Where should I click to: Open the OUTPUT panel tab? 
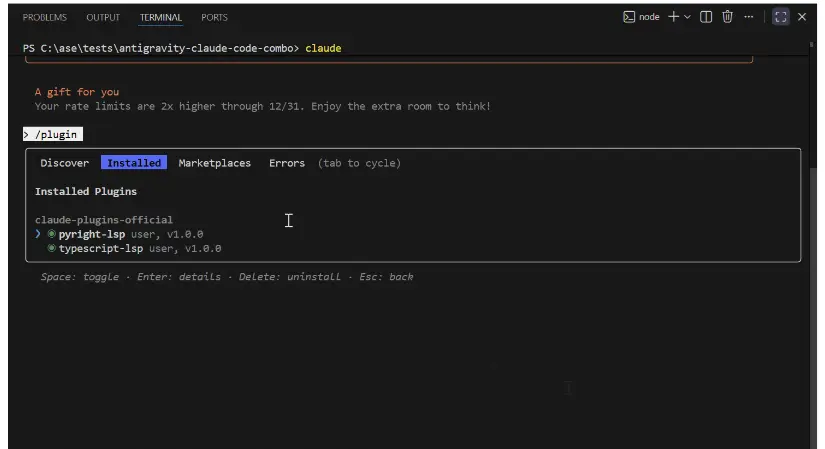[x=103, y=18]
